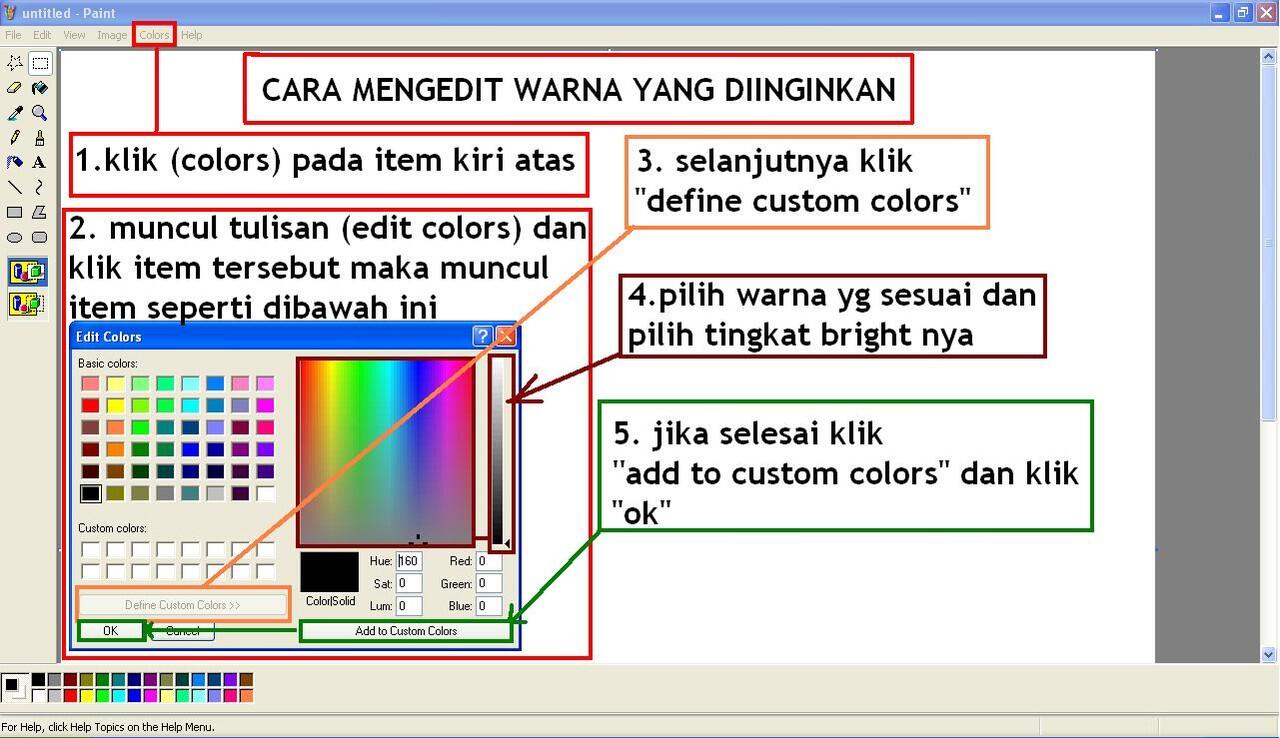Viewport: 1280px width, 738px height.
Task: Pick lime green in the palette
Action: tap(102, 696)
